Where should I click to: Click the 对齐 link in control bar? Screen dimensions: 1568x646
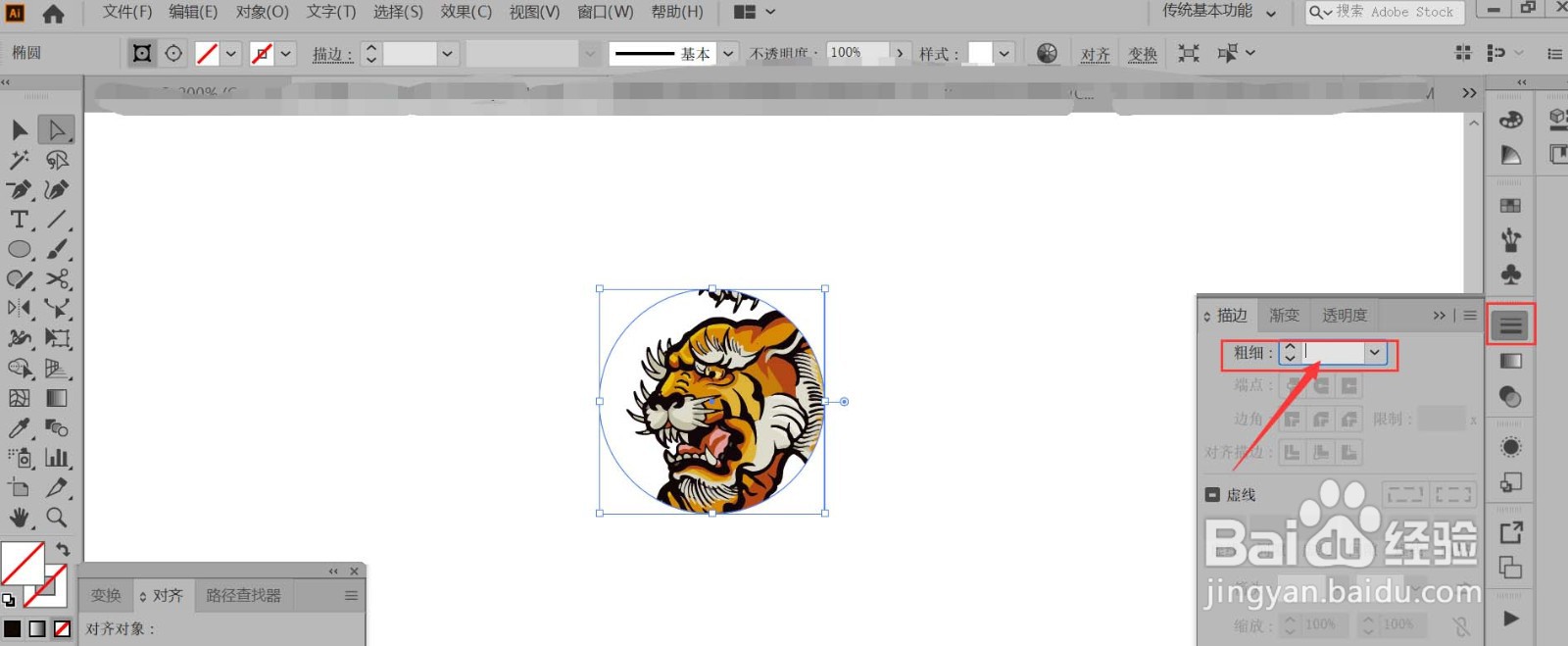tap(1096, 54)
